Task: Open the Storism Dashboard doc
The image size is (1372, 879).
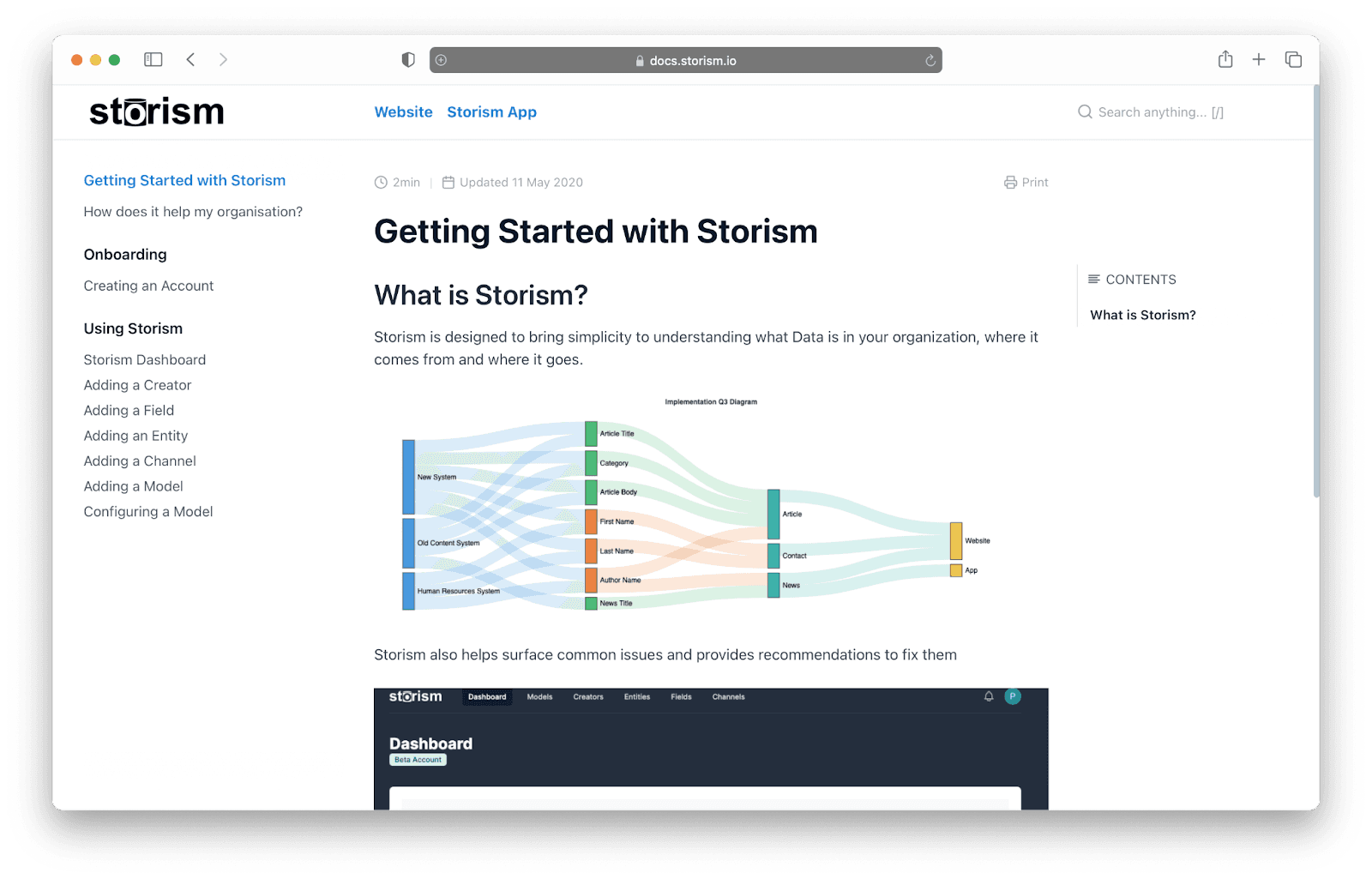Action: point(144,359)
